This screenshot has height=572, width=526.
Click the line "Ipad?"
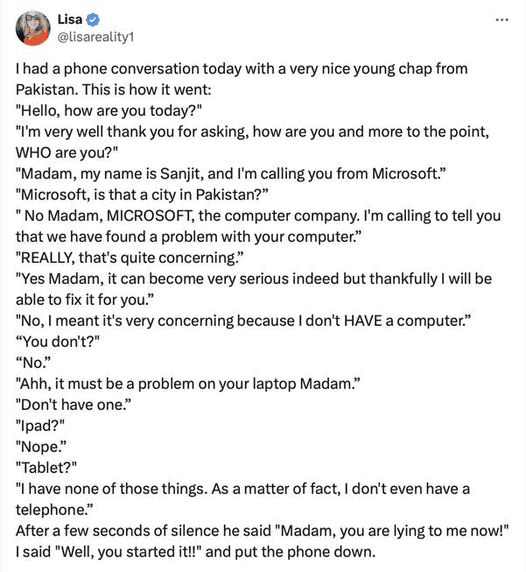(40, 426)
